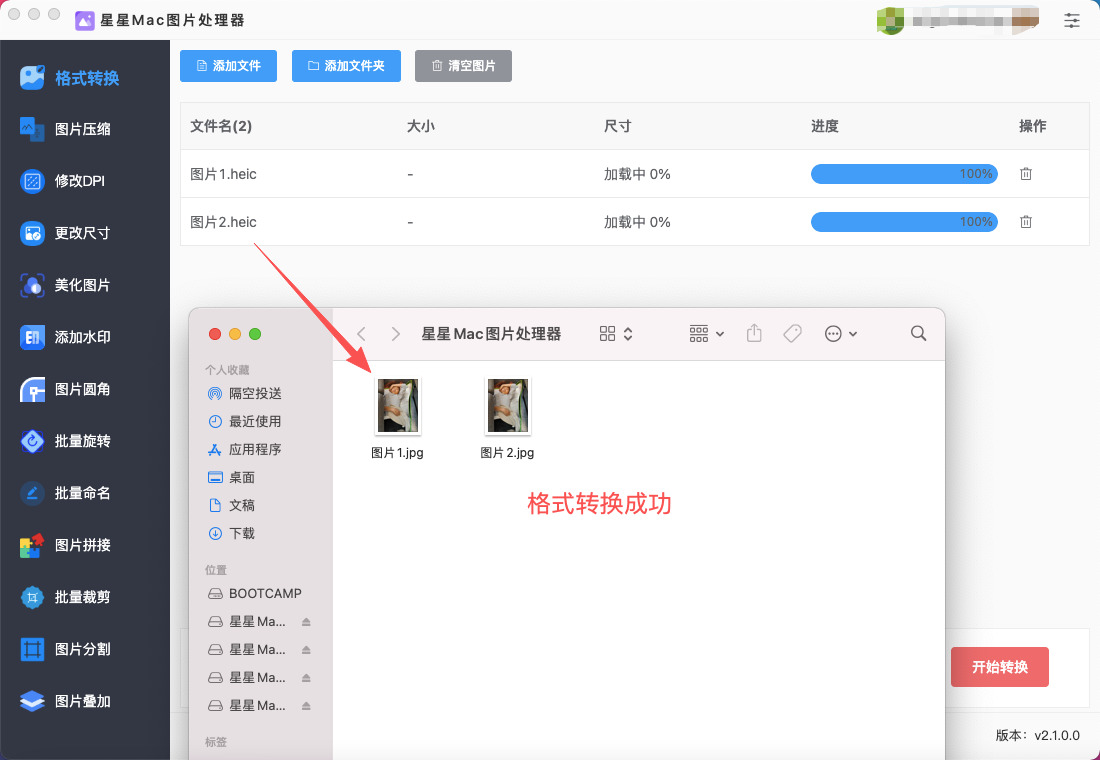1100x760 pixels.
Task: Open the Finder group-by dropdown
Action: 706,334
